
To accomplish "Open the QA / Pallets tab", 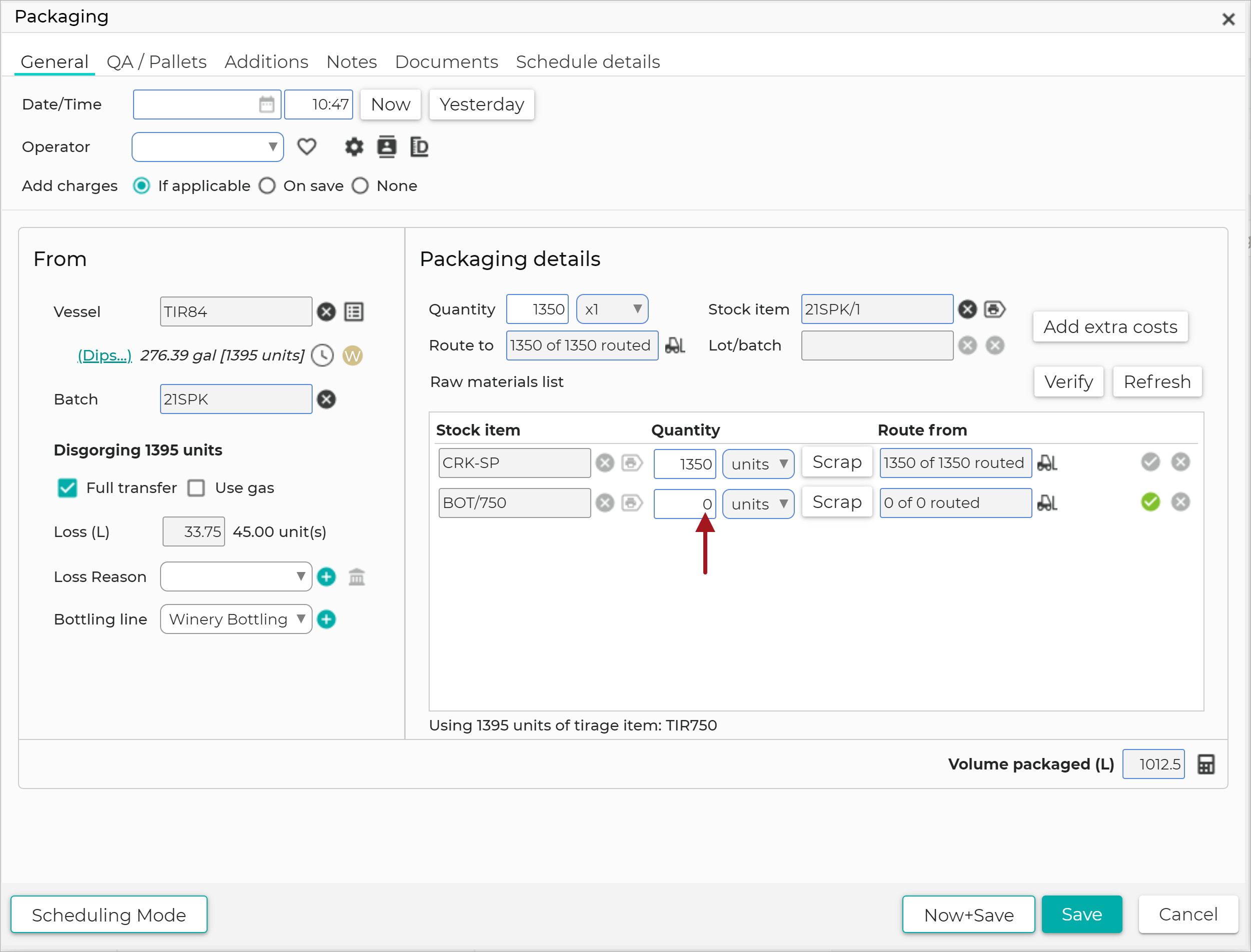I will (157, 61).
